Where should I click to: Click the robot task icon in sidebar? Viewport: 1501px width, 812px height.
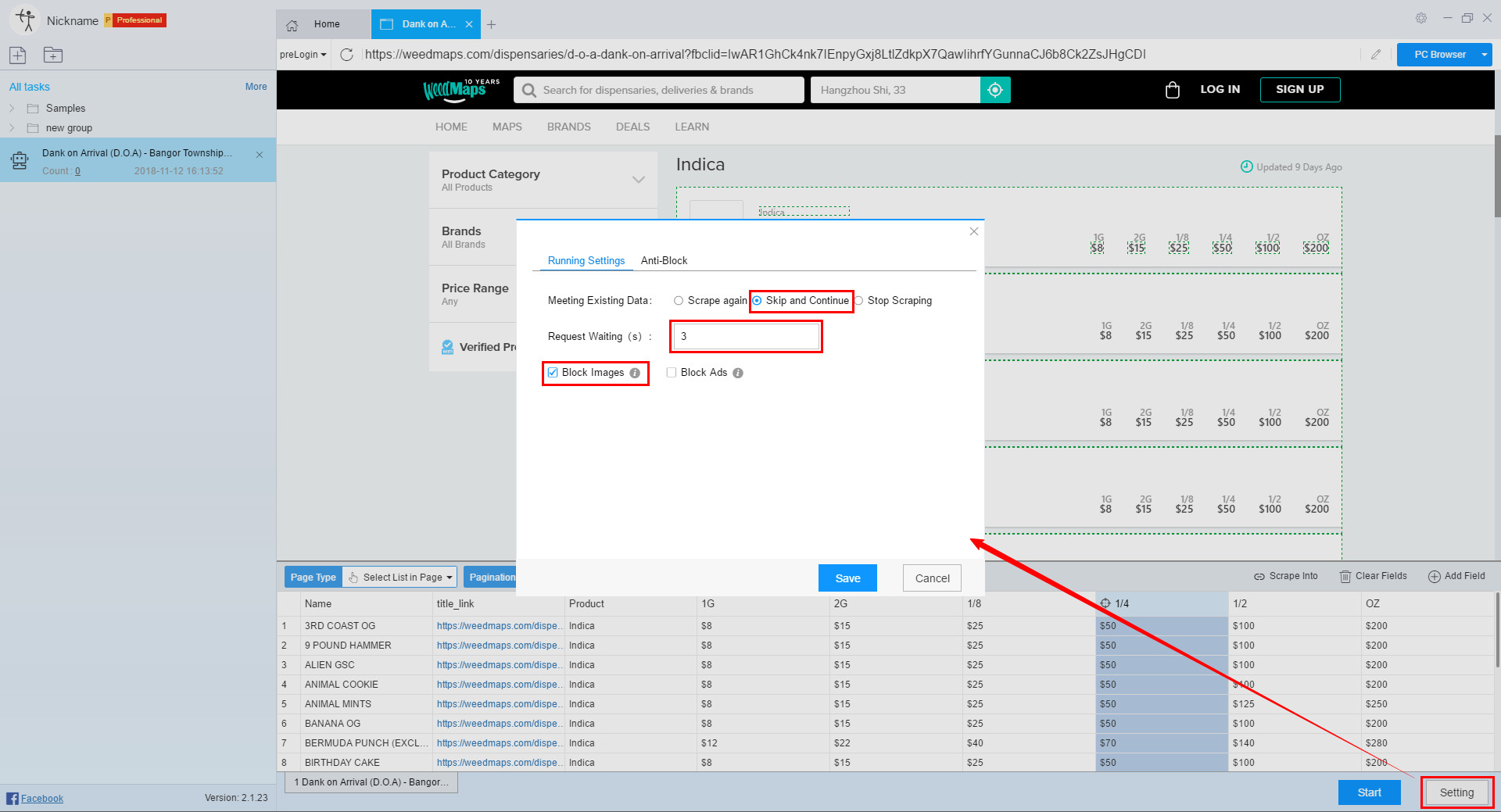[20, 161]
